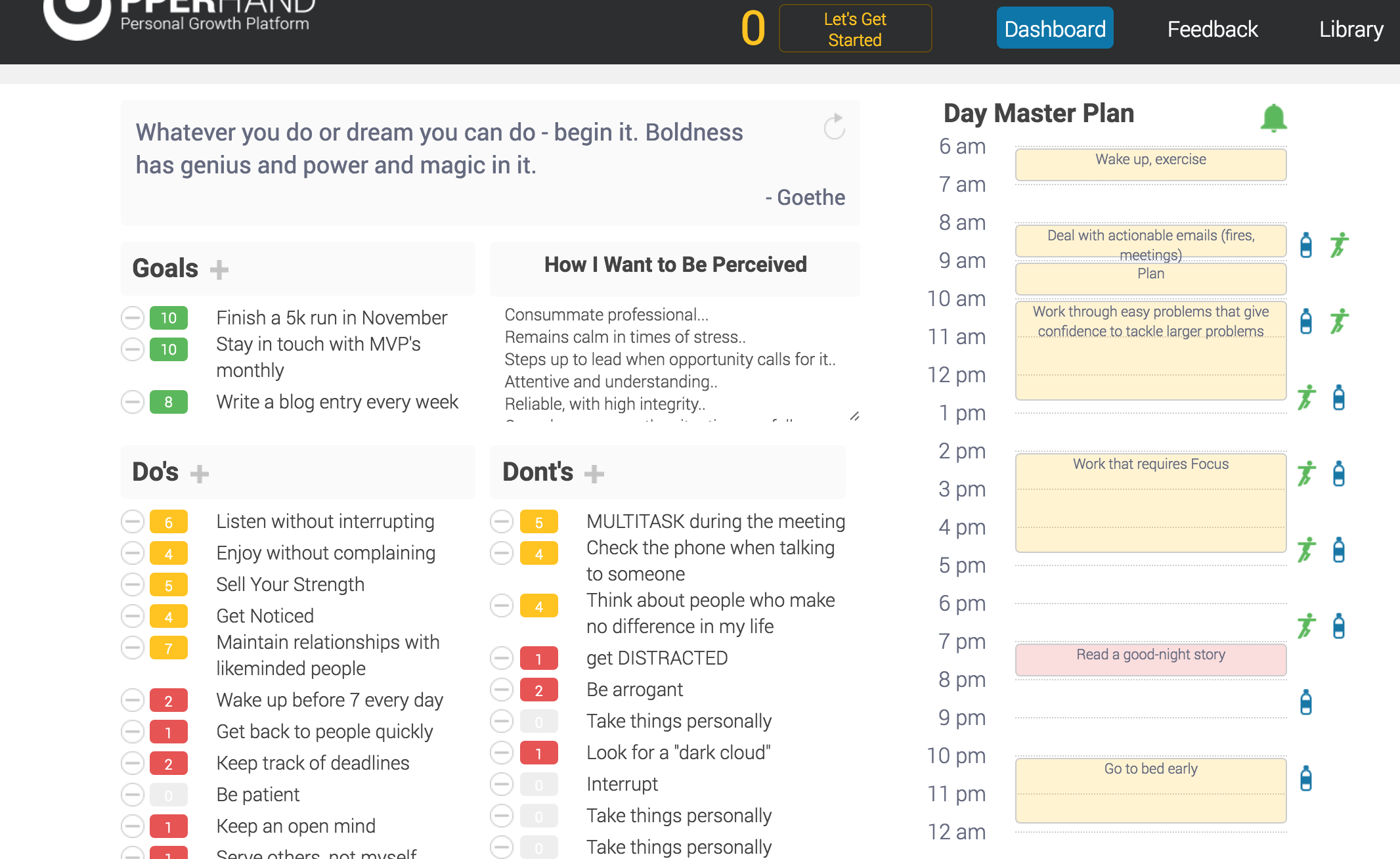Add a new Do item using the plus icon
This screenshot has width=1400, height=859.
coord(199,472)
